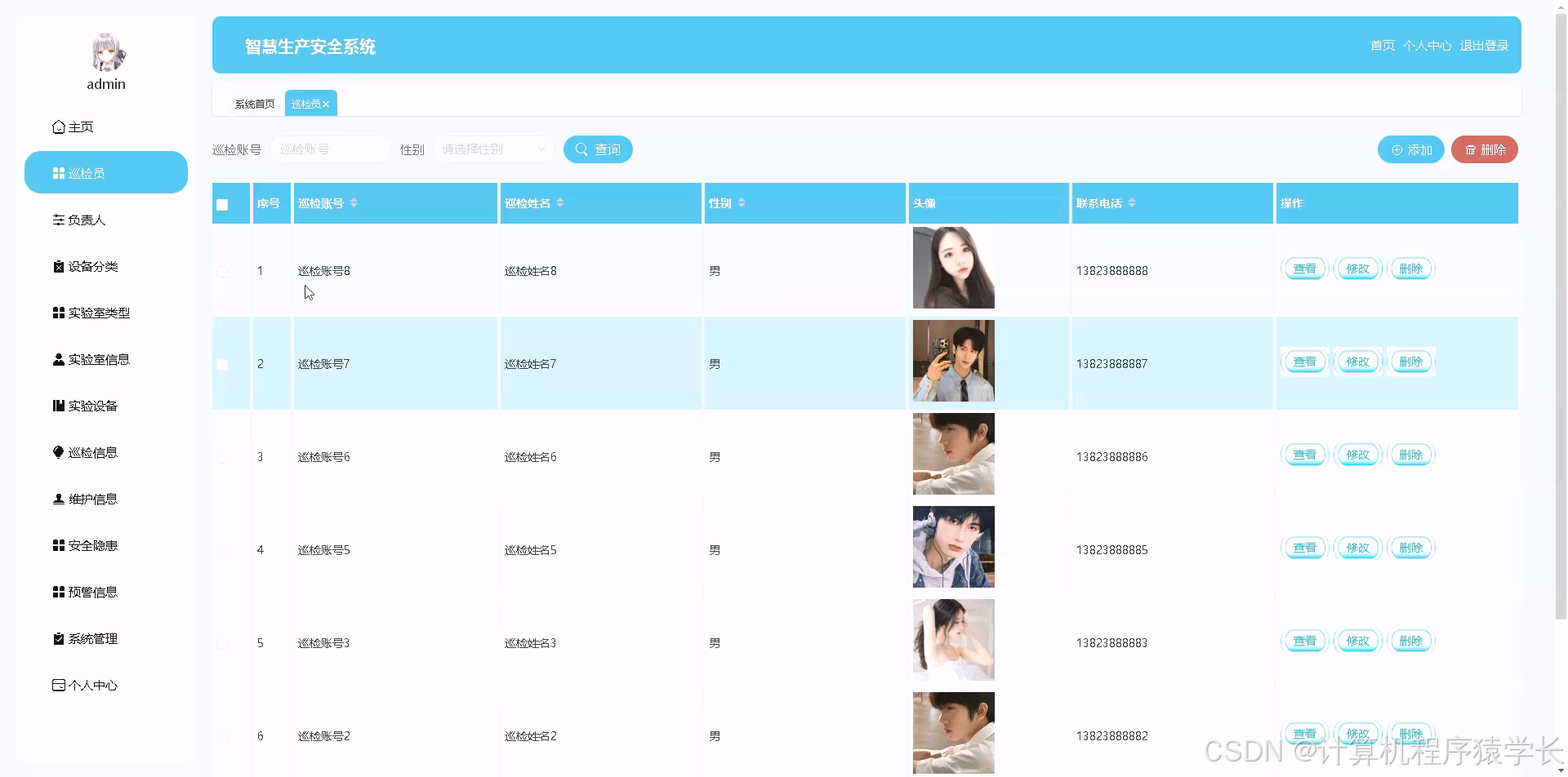Click the trash icon in red 删除 button

[1470, 150]
